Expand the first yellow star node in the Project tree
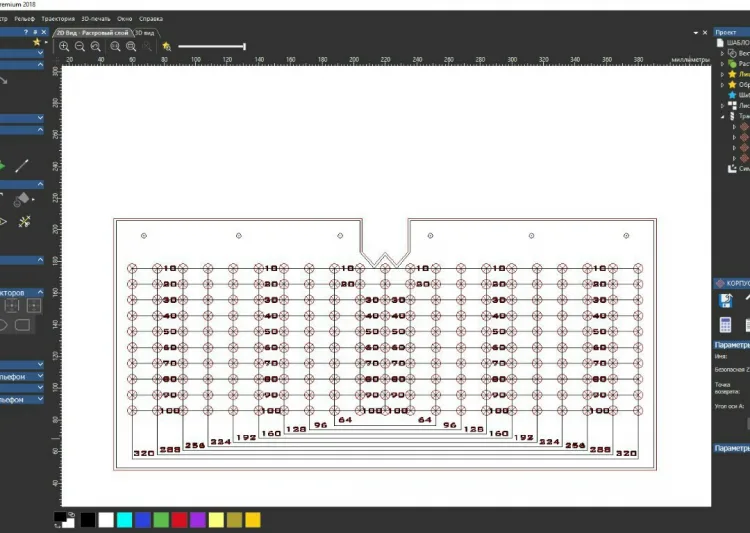Image resolution: width=750 pixels, height=533 pixels. pos(722,75)
